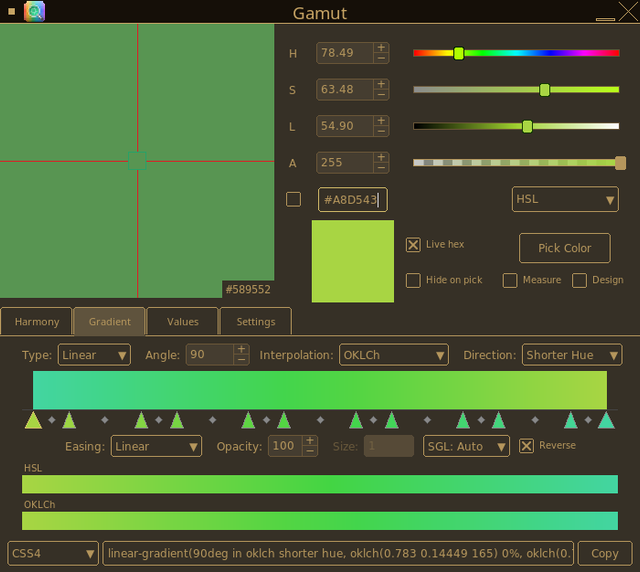The width and height of the screenshot is (640, 572).
Task: Open the Interpolation OKLCh dropdown
Action: pyautogui.click(x=393, y=355)
